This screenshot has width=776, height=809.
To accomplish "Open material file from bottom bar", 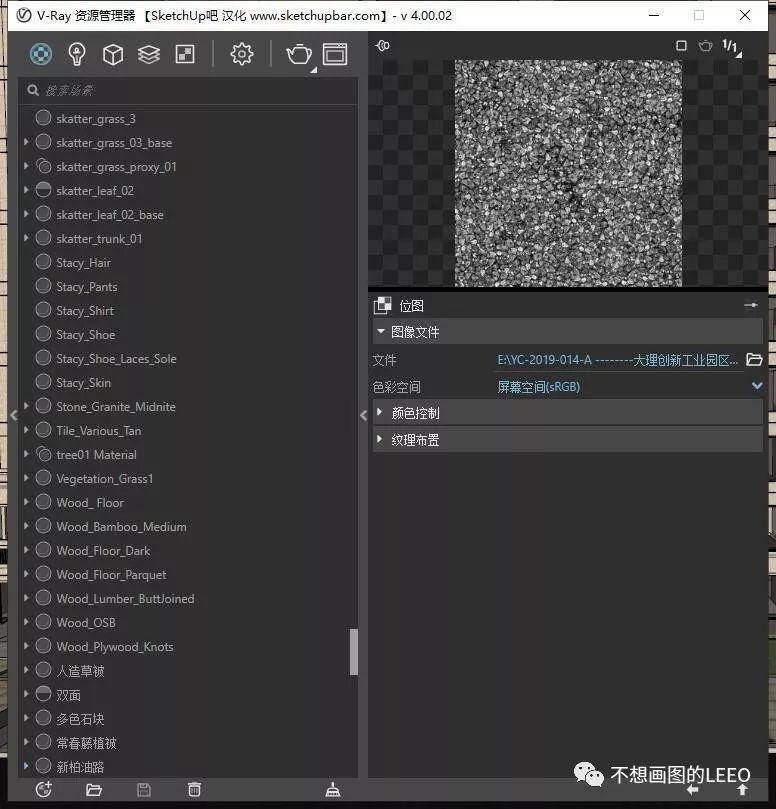I will (93, 789).
